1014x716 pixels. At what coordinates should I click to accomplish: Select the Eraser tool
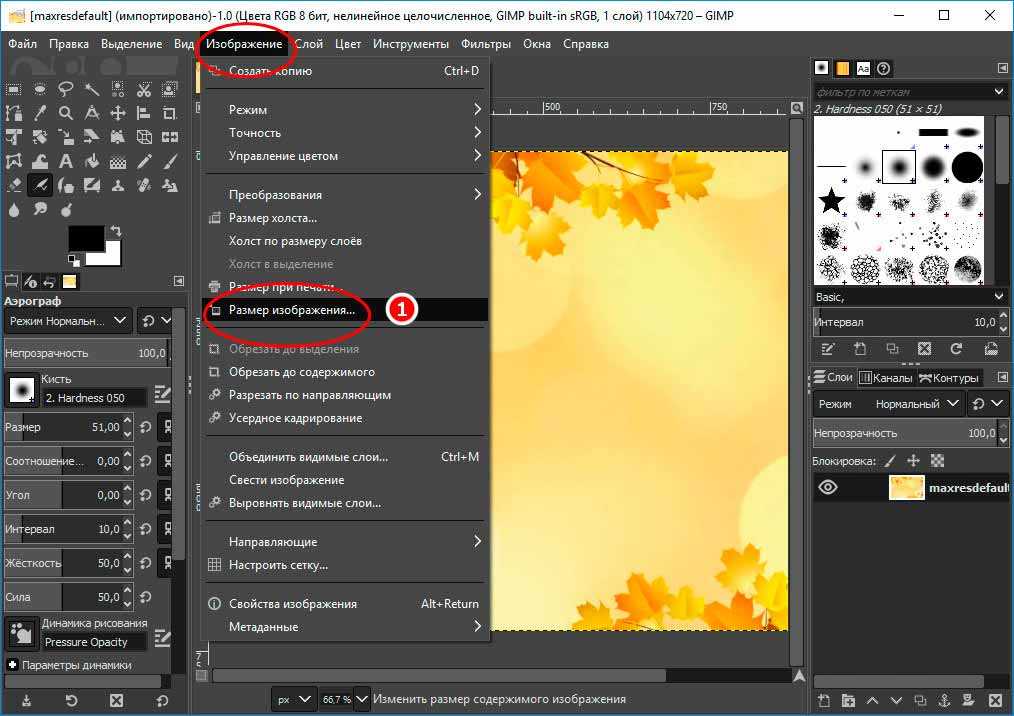[14, 185]
